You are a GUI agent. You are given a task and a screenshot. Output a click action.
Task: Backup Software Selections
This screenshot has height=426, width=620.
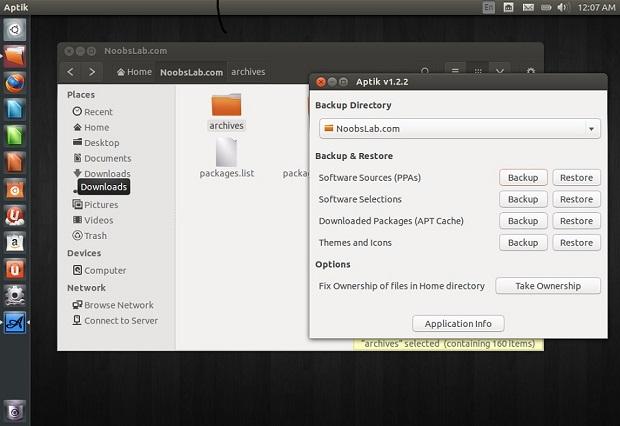point(523,199)
